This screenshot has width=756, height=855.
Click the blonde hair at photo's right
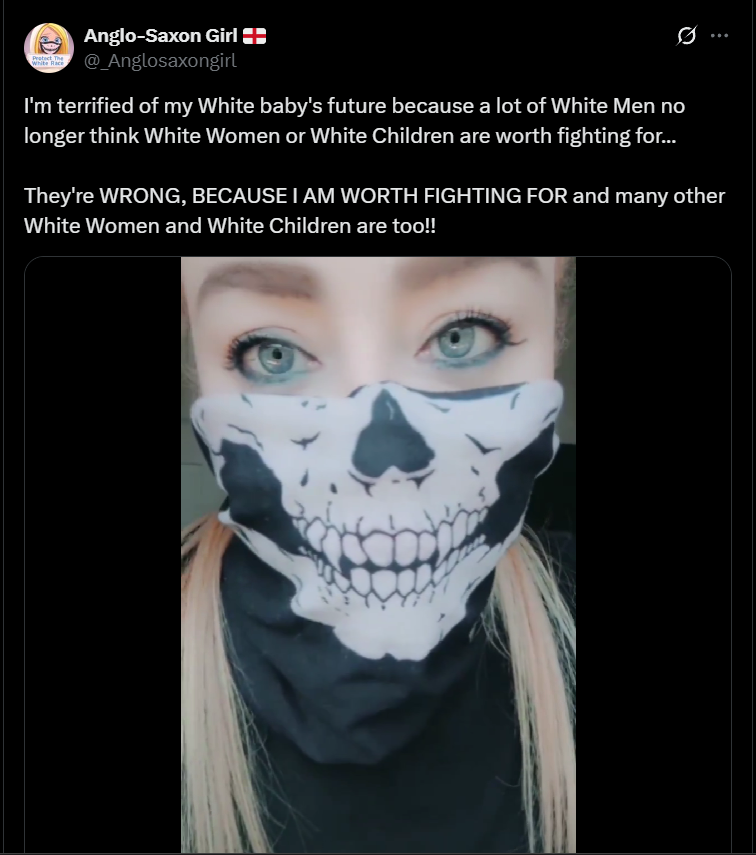(537, 682)
